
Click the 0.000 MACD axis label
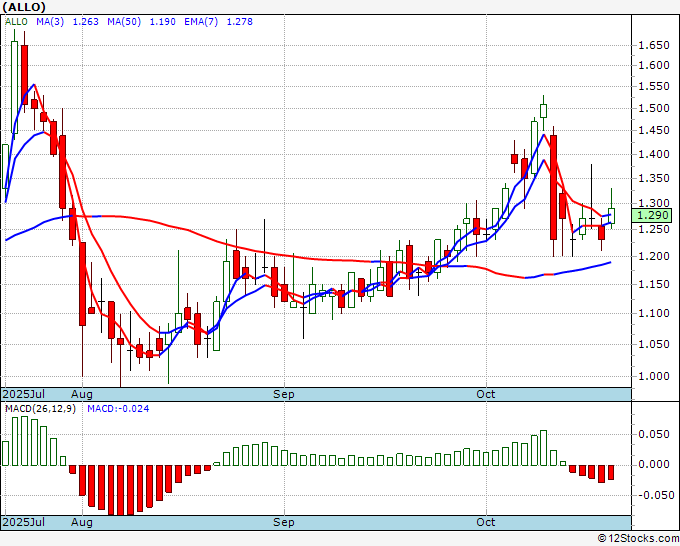point(654,464)
